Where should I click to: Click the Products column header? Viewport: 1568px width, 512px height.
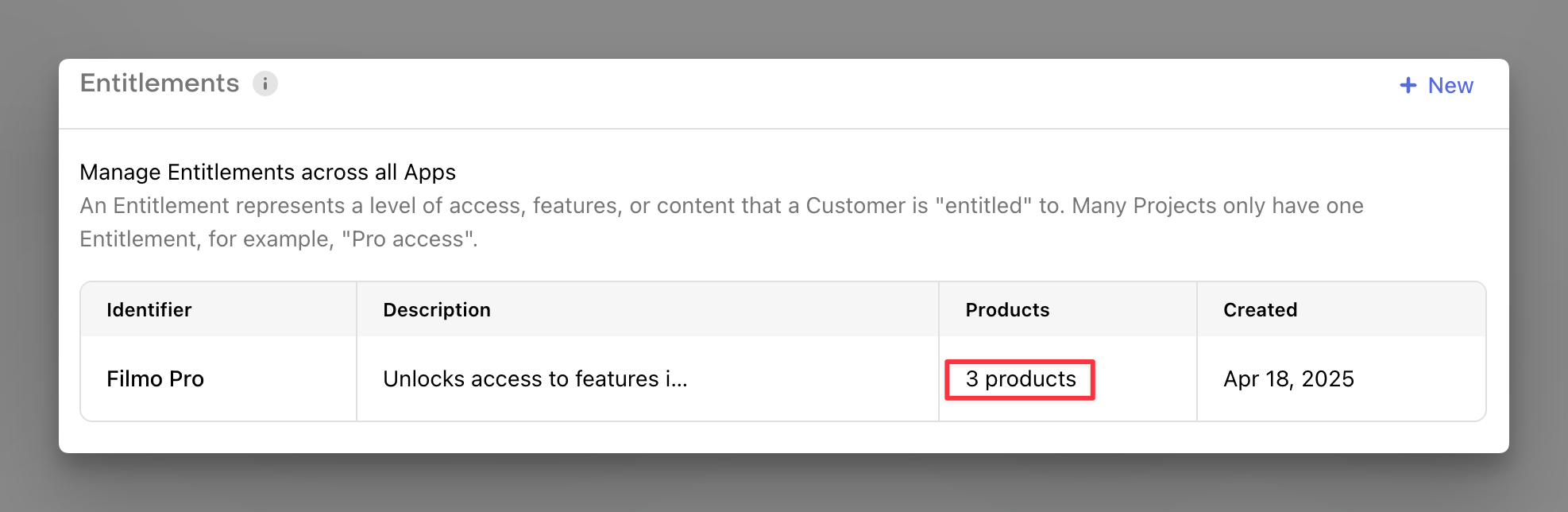point(1007,310)
